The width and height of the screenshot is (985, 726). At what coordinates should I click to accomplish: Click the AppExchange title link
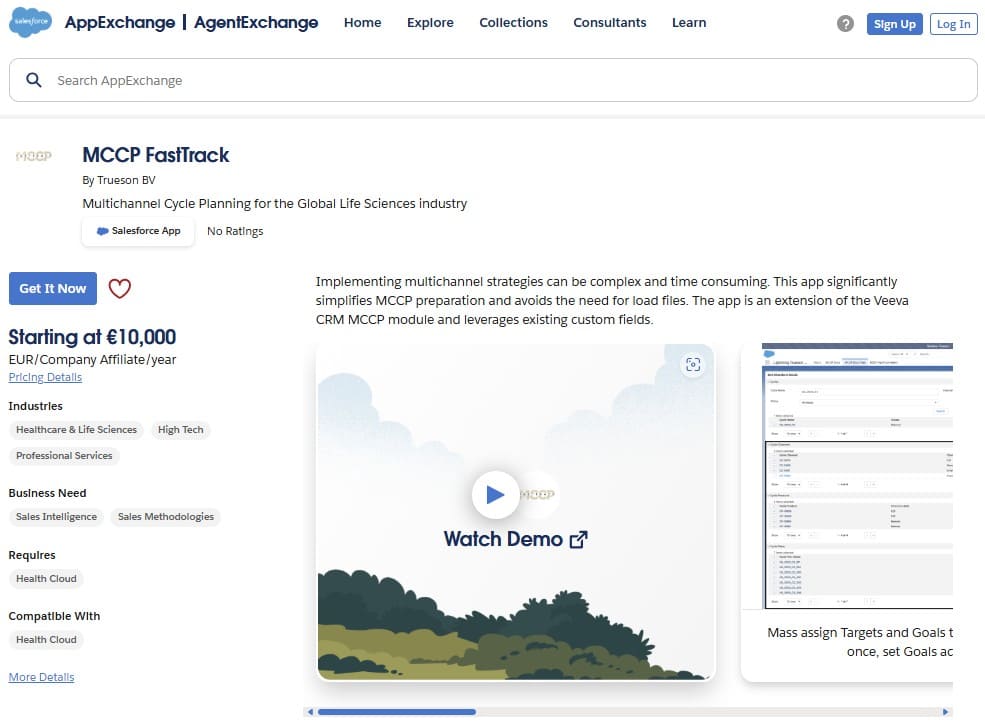[x=120, y=23]
